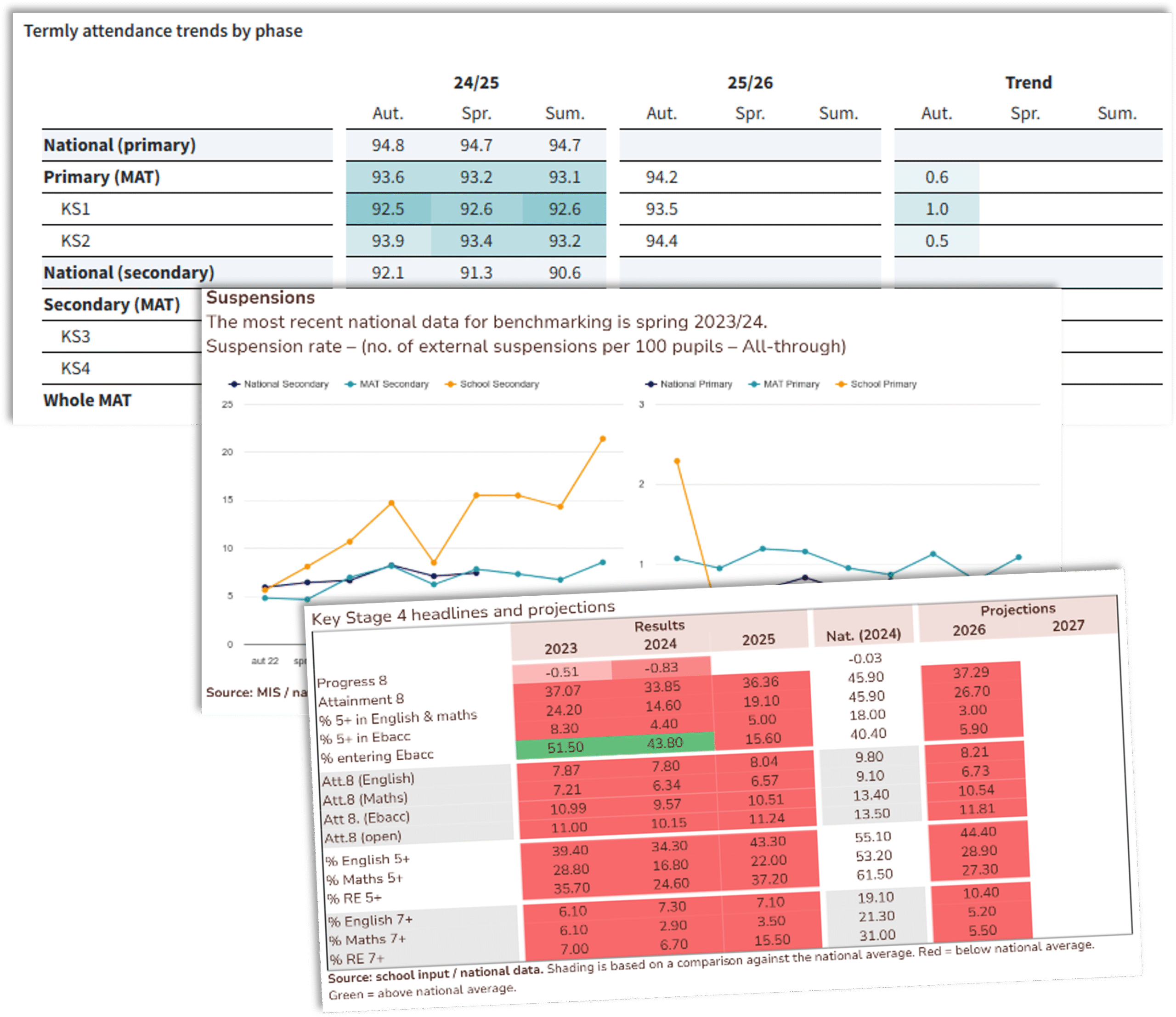Expand the Whole MAT row
This screenshot has width=1176, height=1017.
pos(88,400)
